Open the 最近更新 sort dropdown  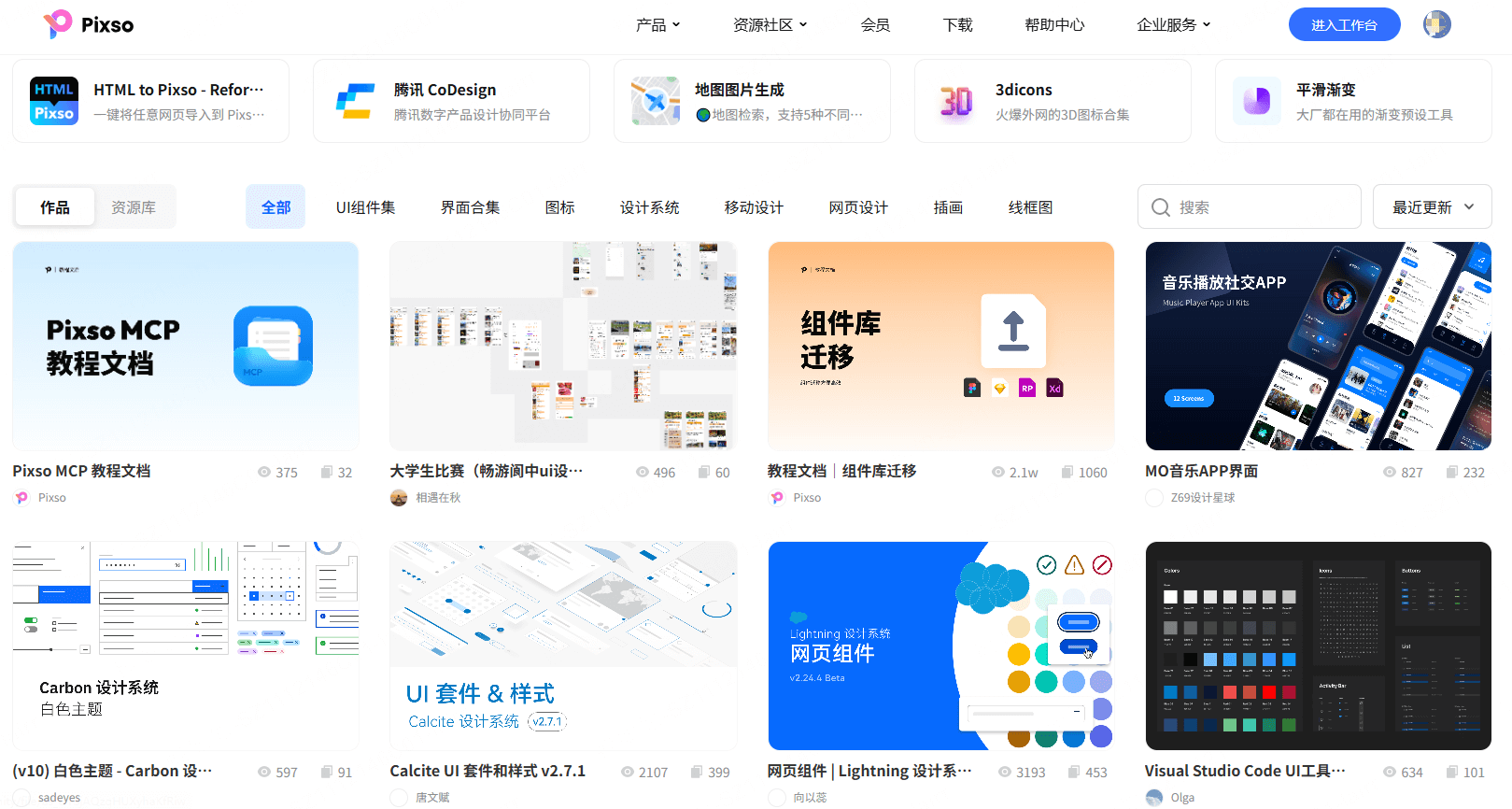1433,207
